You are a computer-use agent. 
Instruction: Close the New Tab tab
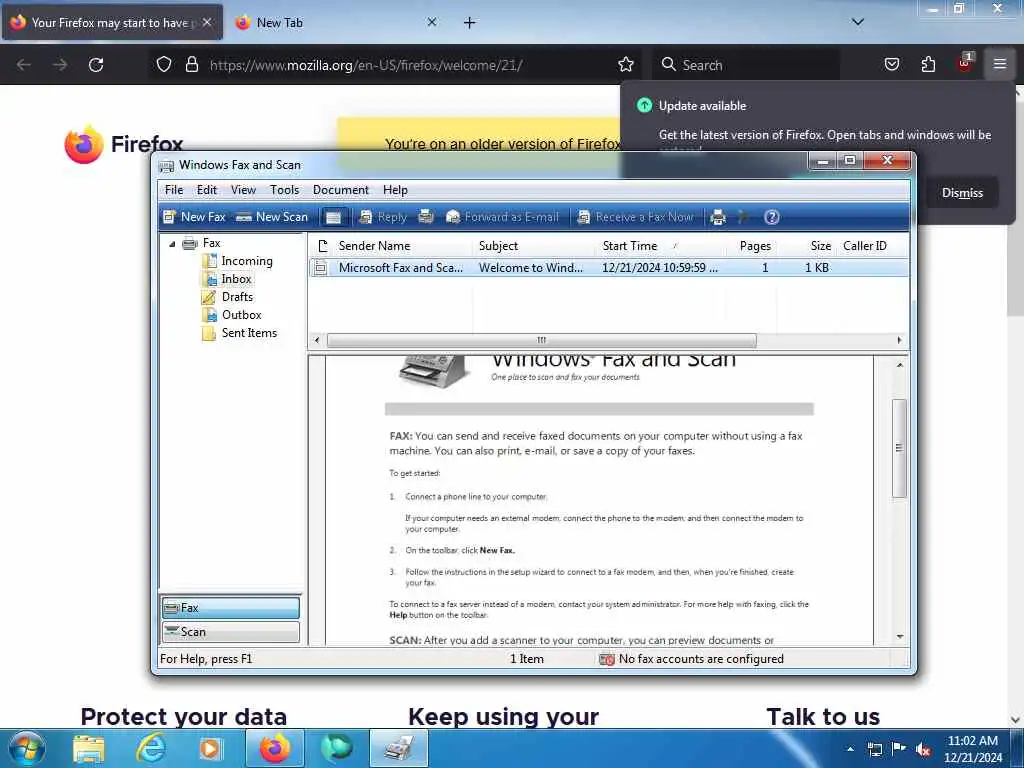[432, 22]
